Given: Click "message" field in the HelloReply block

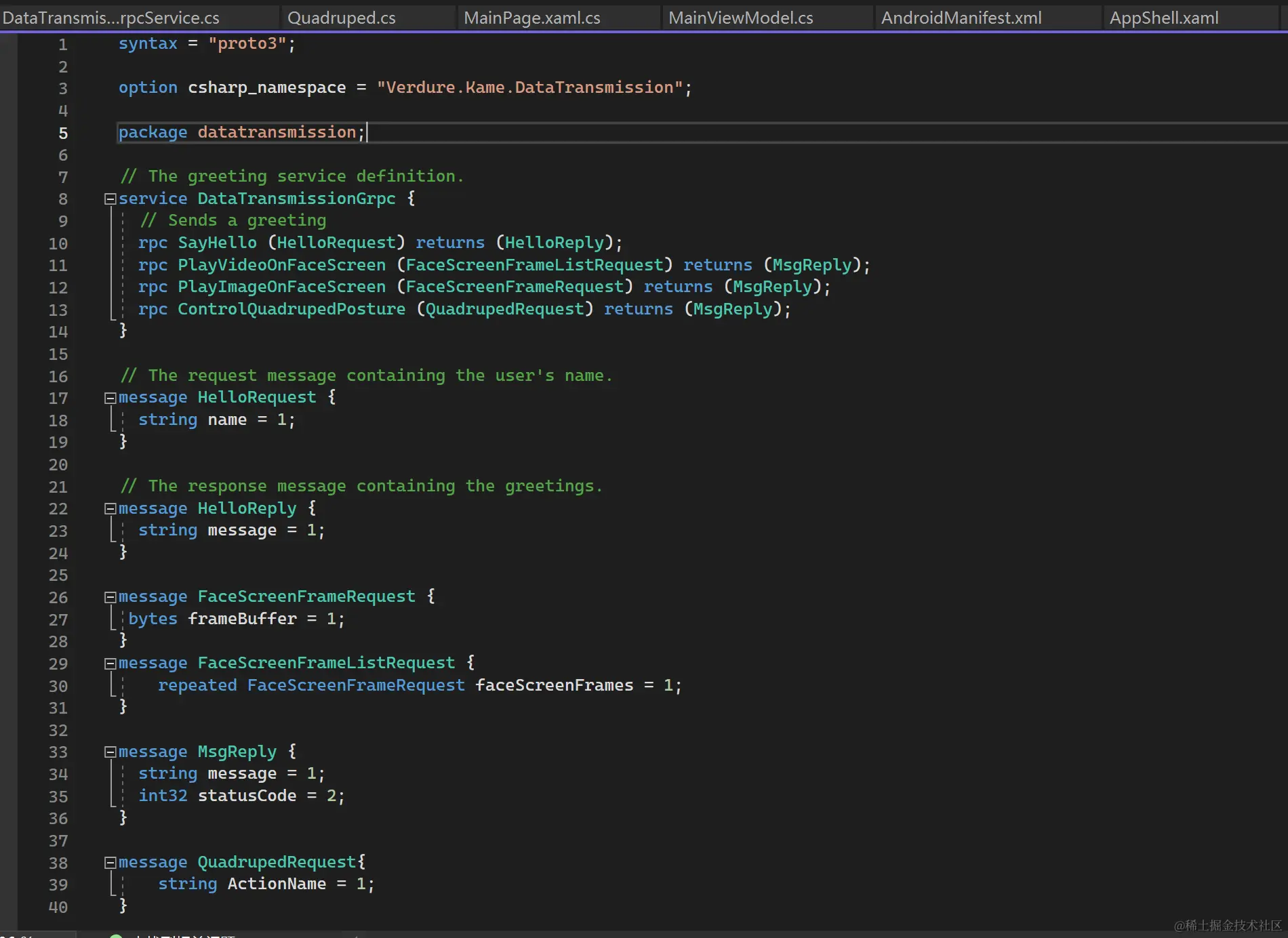Looking at the screenshot, I should click(242, 530).
